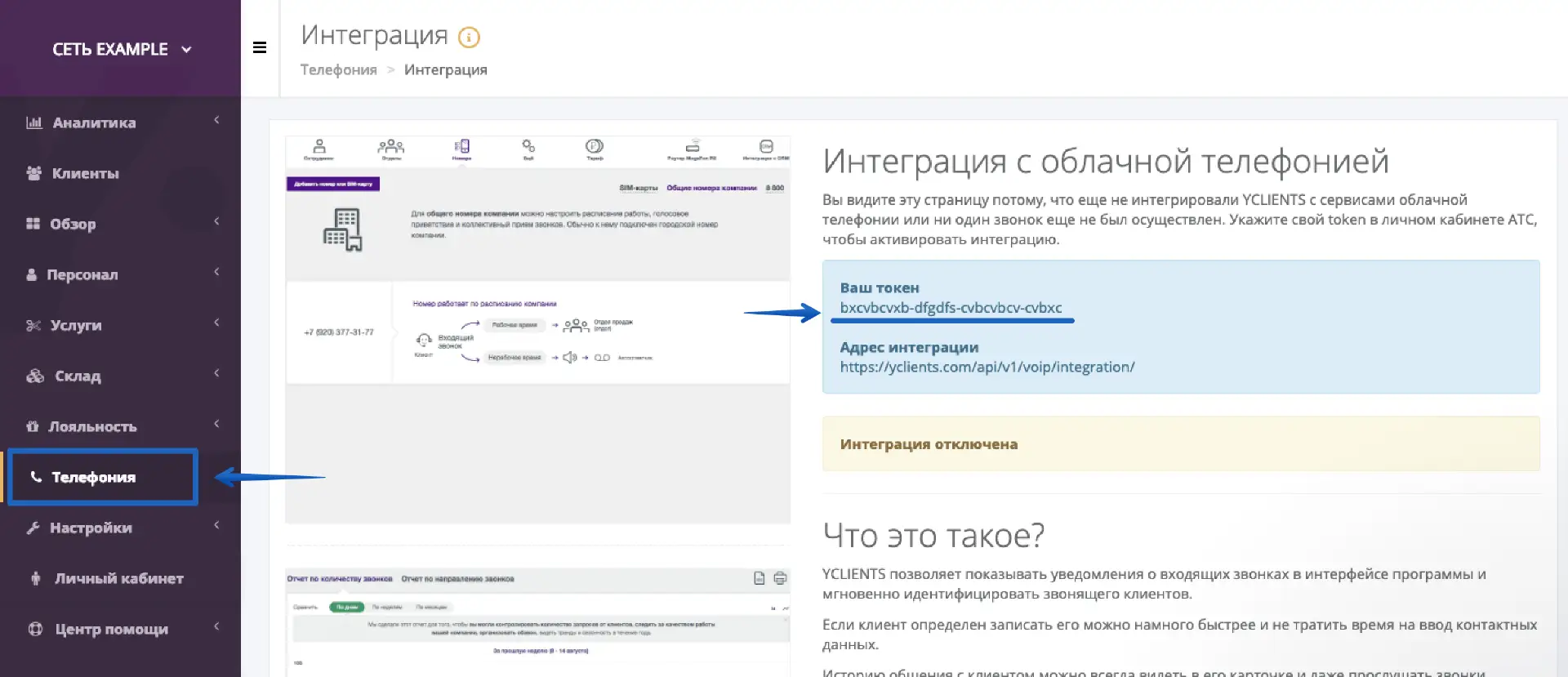Click the Настройки wrench icon

point(33,528)
